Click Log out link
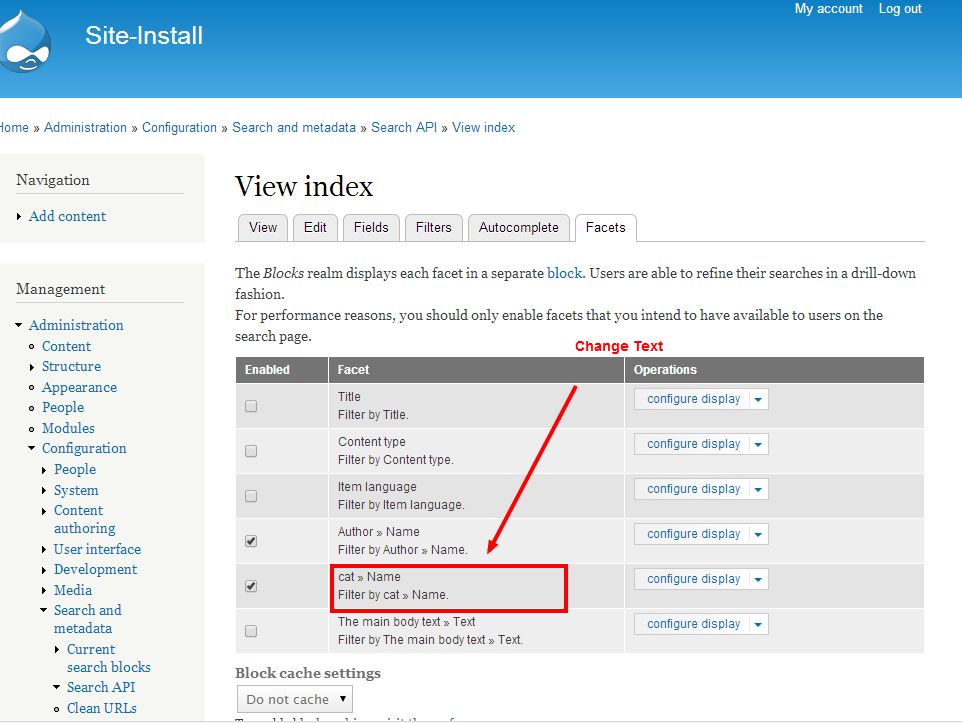Image resolution: width=962 pixels, height=723 pixels. 900,9
